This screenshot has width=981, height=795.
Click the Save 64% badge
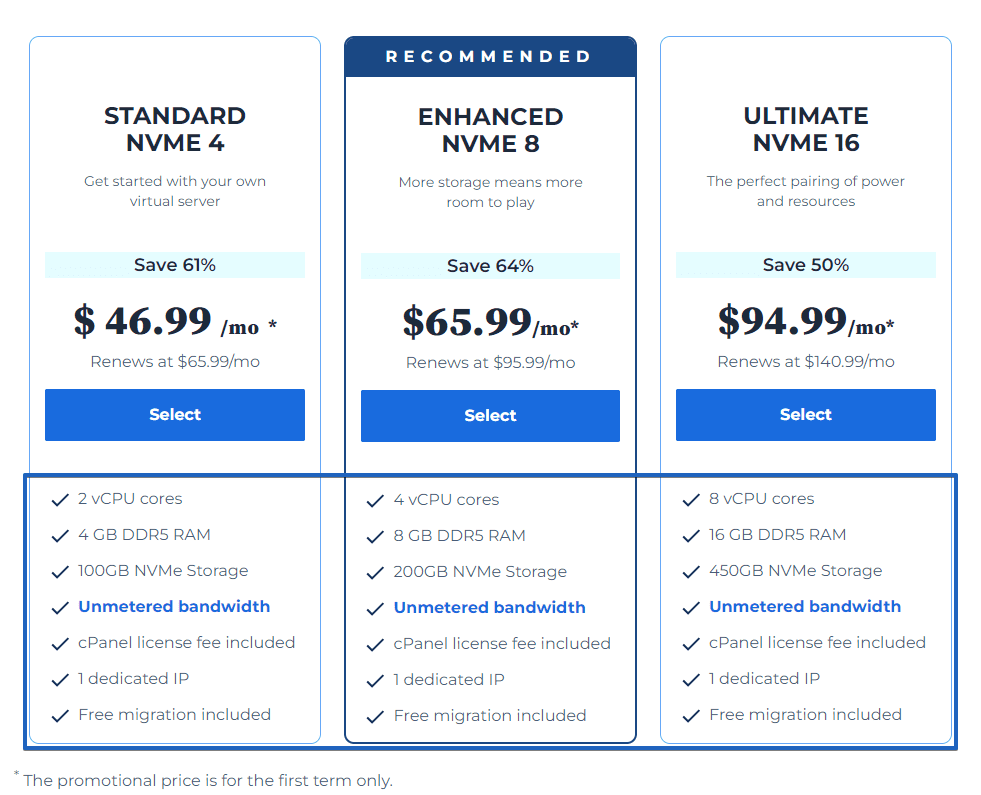[x=490, y=266]
